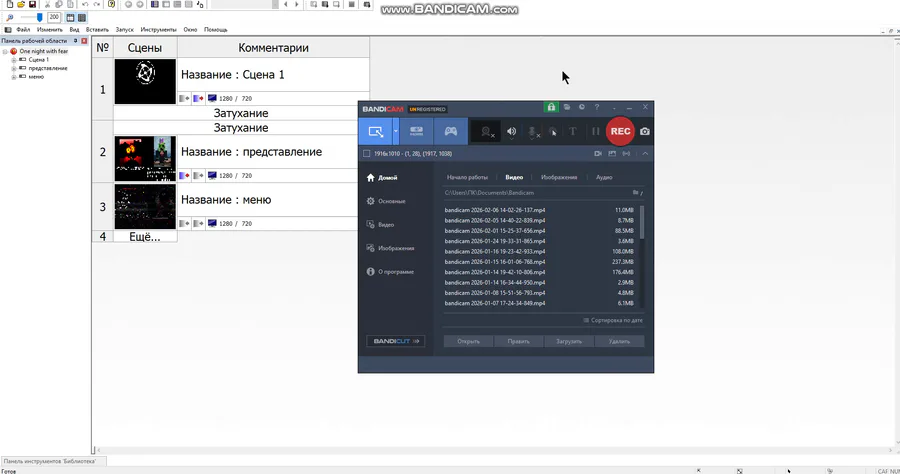Collapse the Bandicam panel with up chevron

645,154
